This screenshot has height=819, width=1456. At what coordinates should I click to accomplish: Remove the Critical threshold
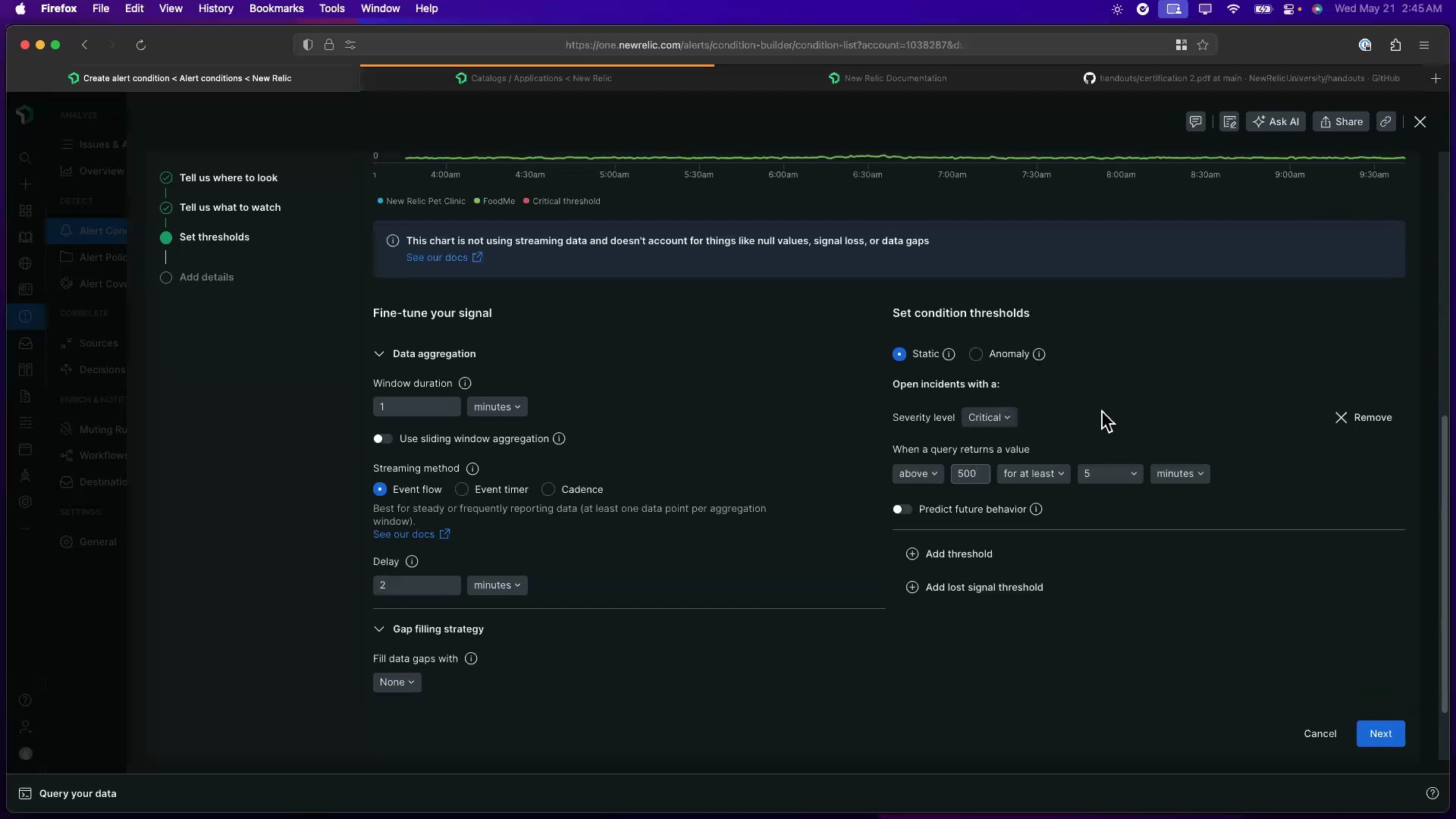1363,418
